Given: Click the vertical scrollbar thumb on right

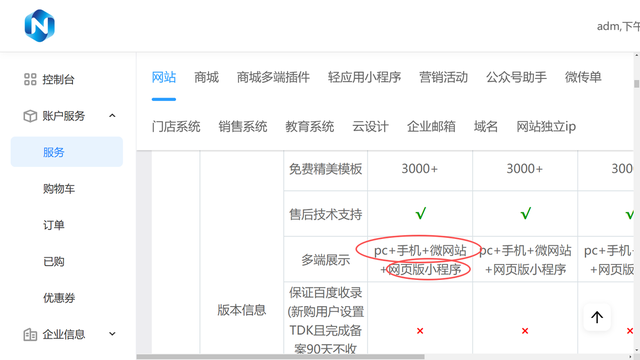Looking at the screenshot, I should 636,84.
